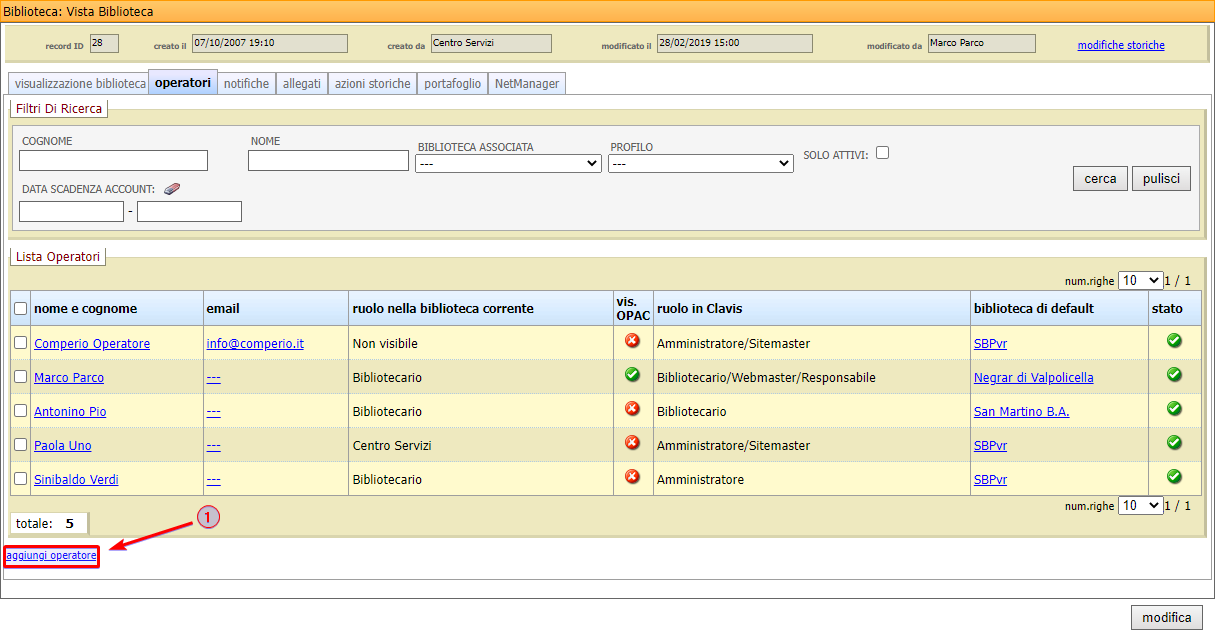Click green stato icon for Sinibaldo Verdi
Screen dimensions: 1215x632
click(x=1174, y=477)
